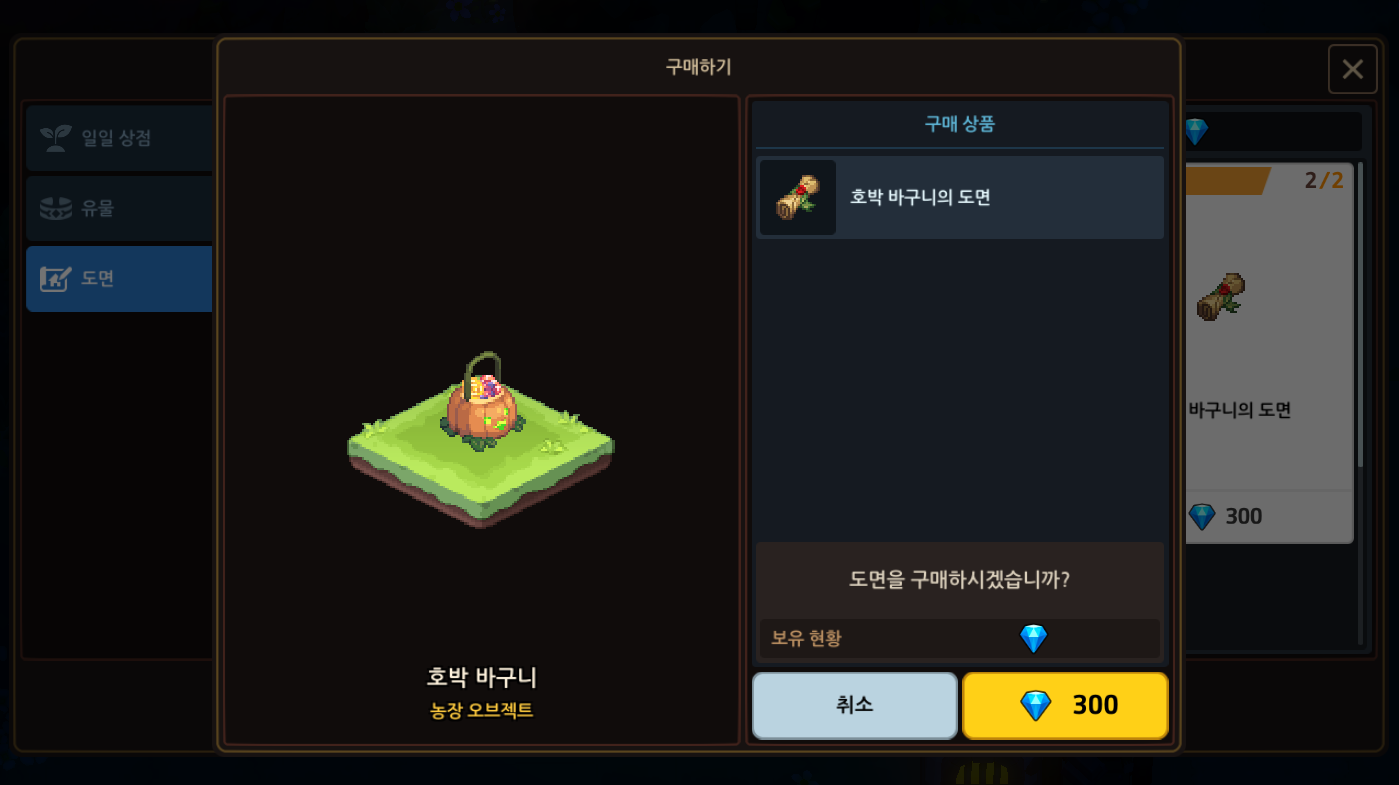1399x785 pixels.
Task: Select the 도면 tab
Action: (x=119, y=279)
